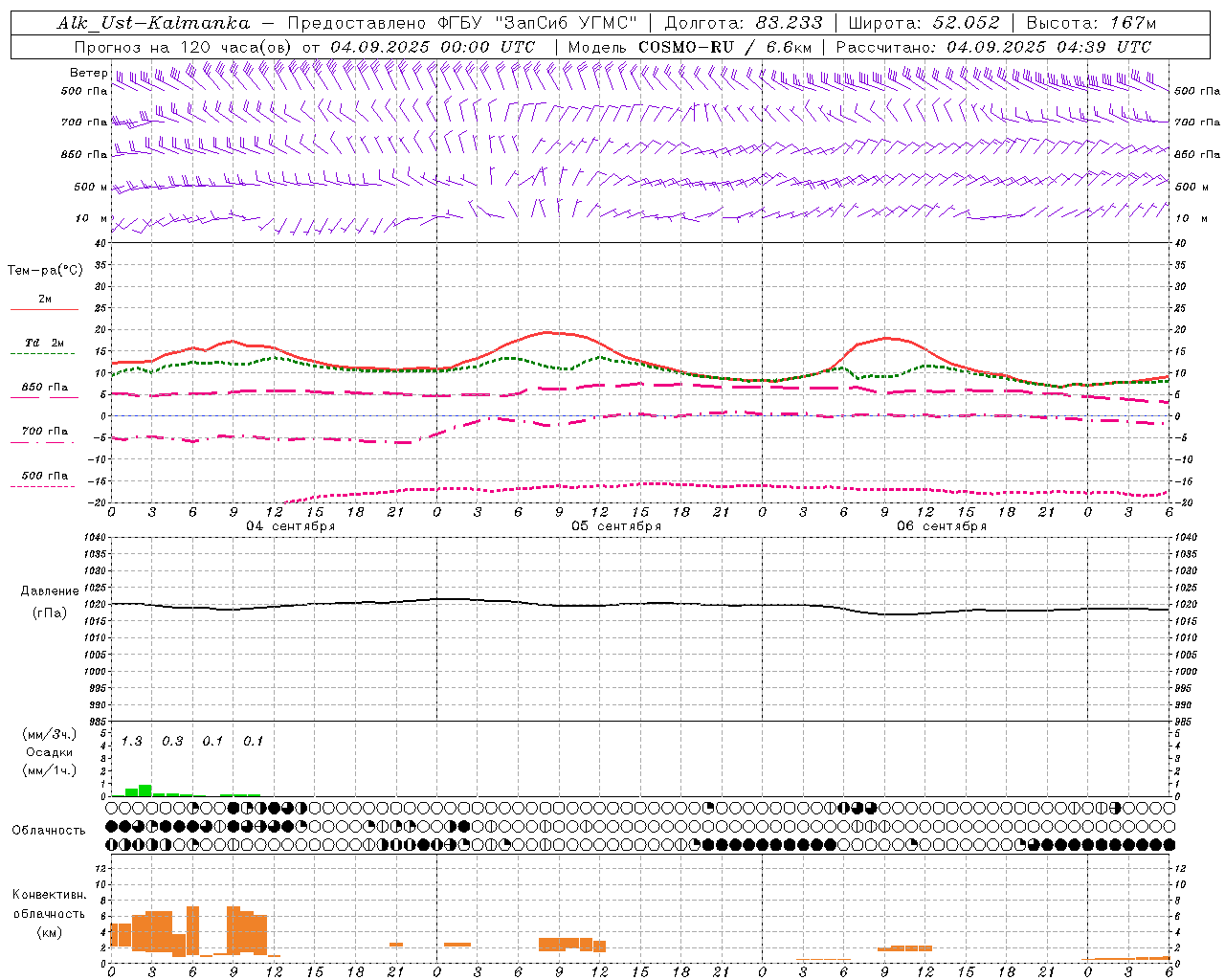Select the Тем-ра(°C) axis title
1225x980 pixels.
45,271
